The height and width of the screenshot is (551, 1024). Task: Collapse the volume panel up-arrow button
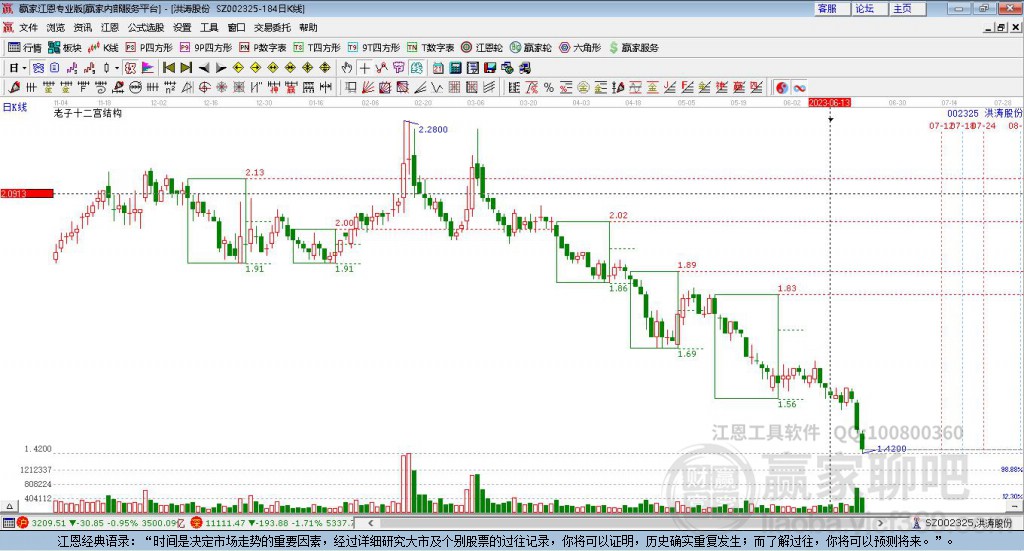coord(9,507)
